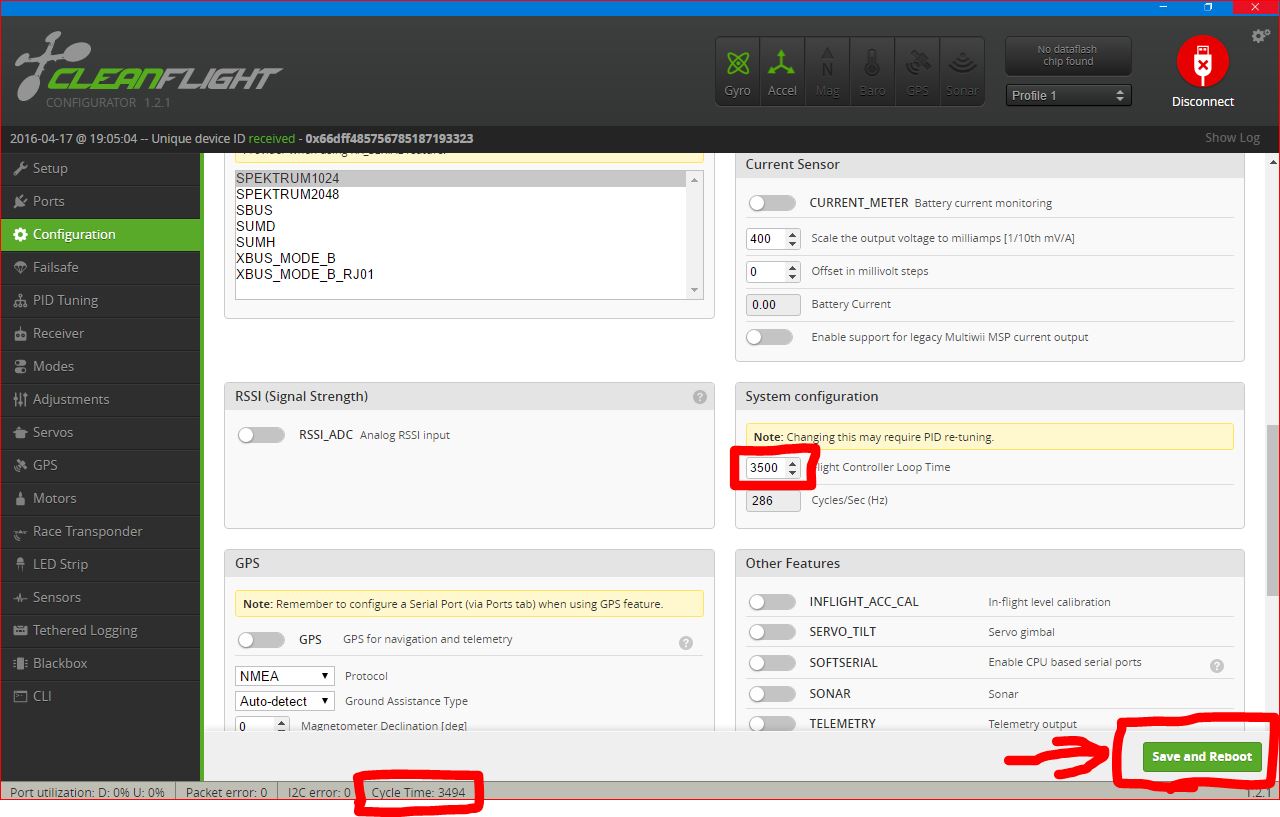Select SBUS in the receiver list
This screenshot has height=817, width=1280.
pyautogui.click(x=461, y=211)
